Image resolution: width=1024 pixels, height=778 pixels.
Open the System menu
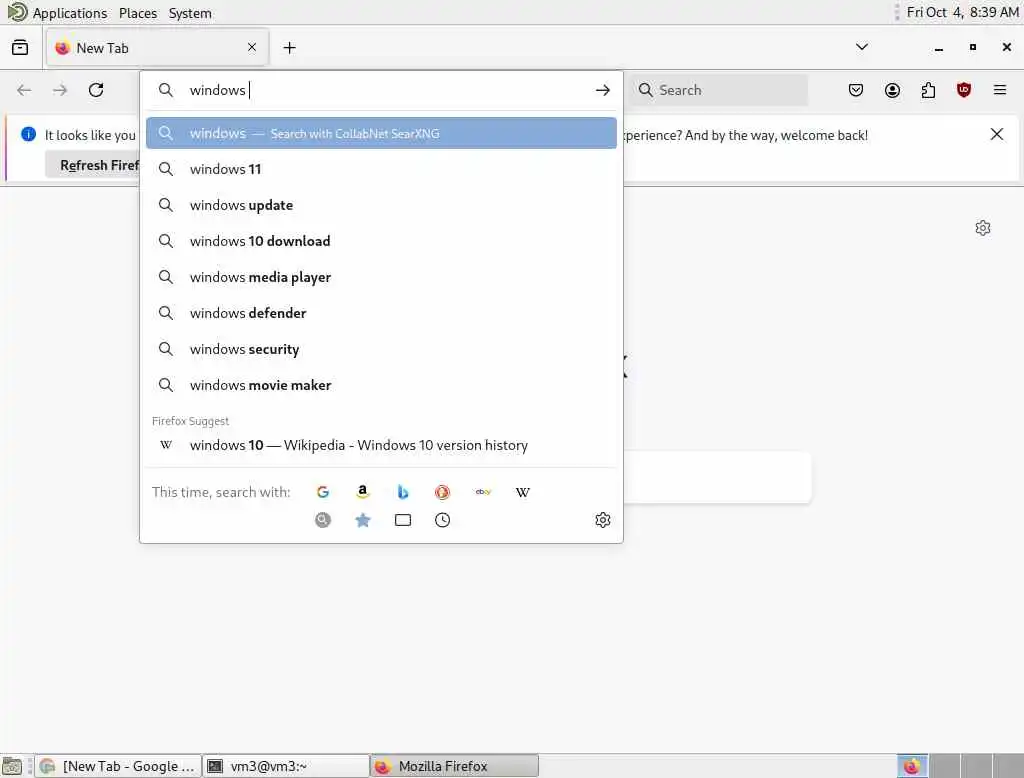point(190,13)
